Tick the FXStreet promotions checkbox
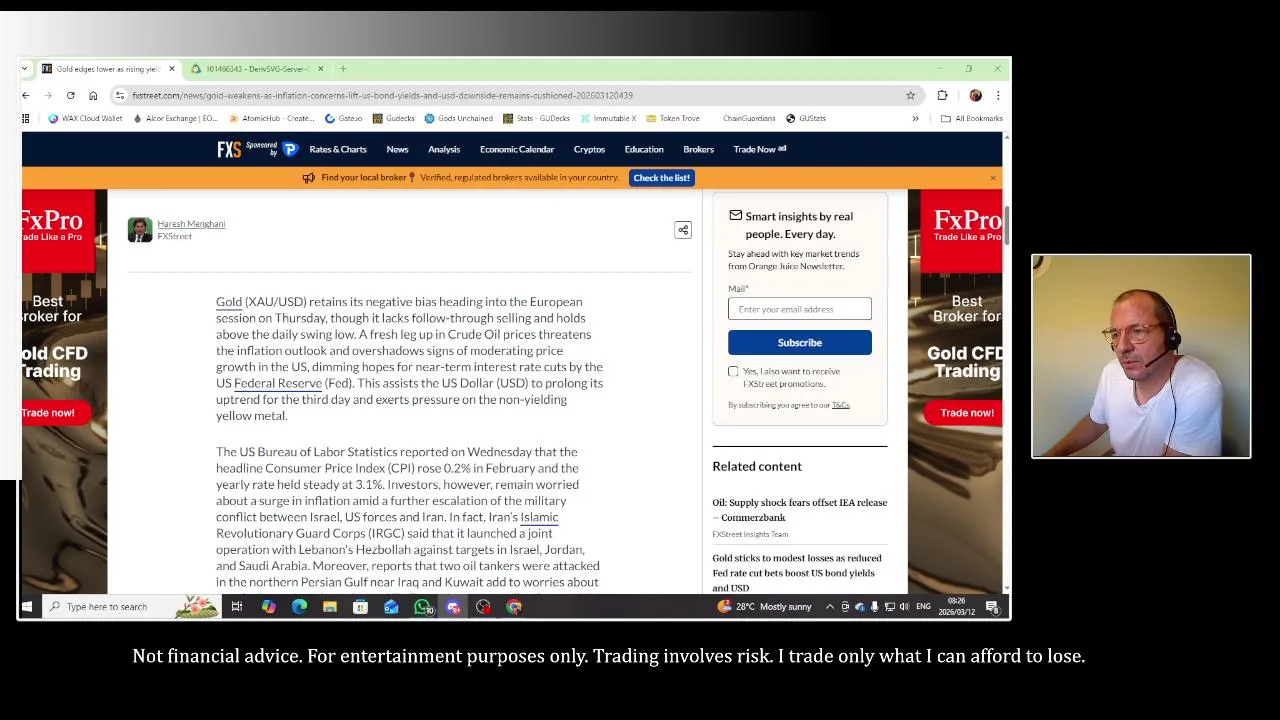Screen dimensions: 1280x720 [x=733, y=371]
